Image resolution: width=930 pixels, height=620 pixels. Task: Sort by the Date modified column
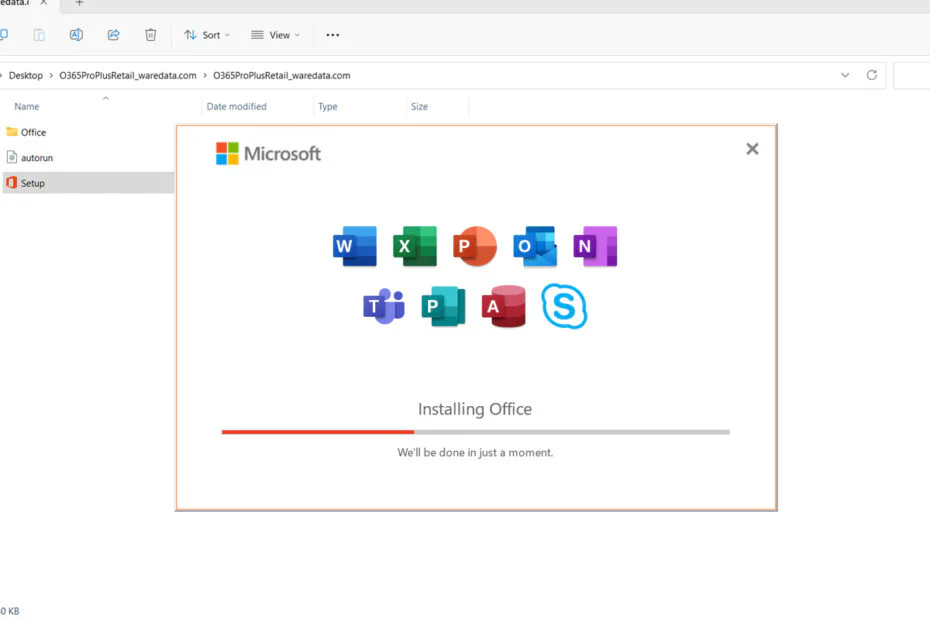tap(237, 106)
